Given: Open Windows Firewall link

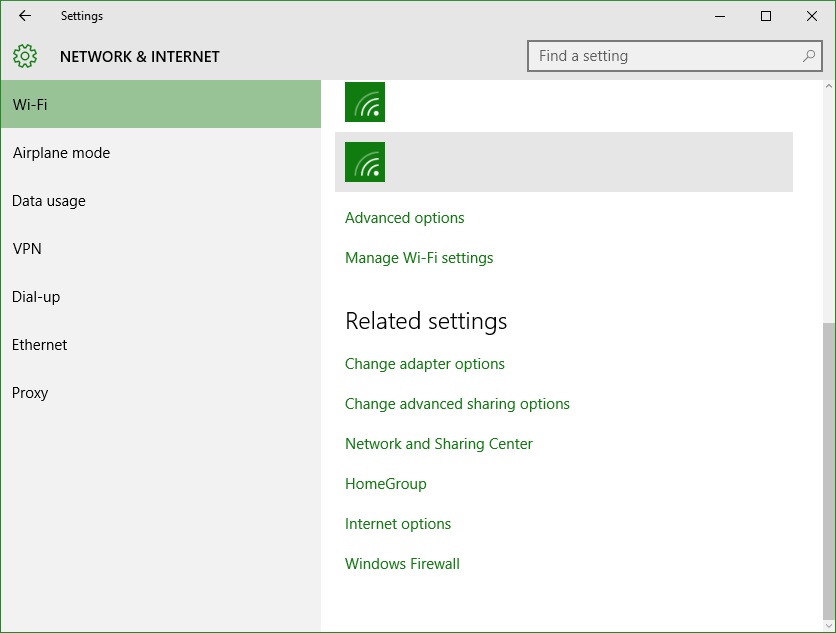Looking at the screenshot, I should tap(403, 564).
